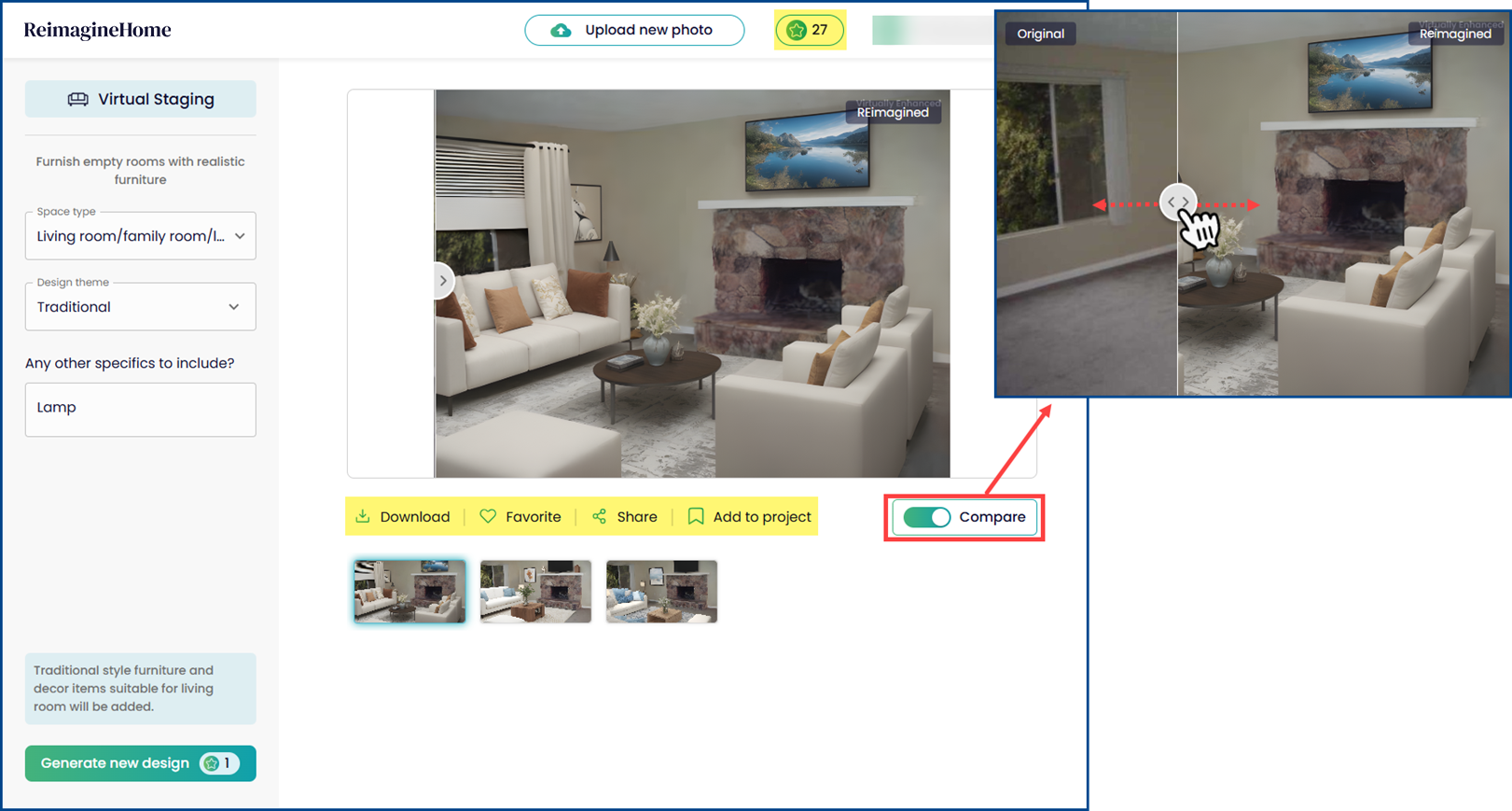Image resolution: width=1512 pixels, height=811 pixels.
Task: Click the download arrow icon
Action: click(x=363, y=516)
